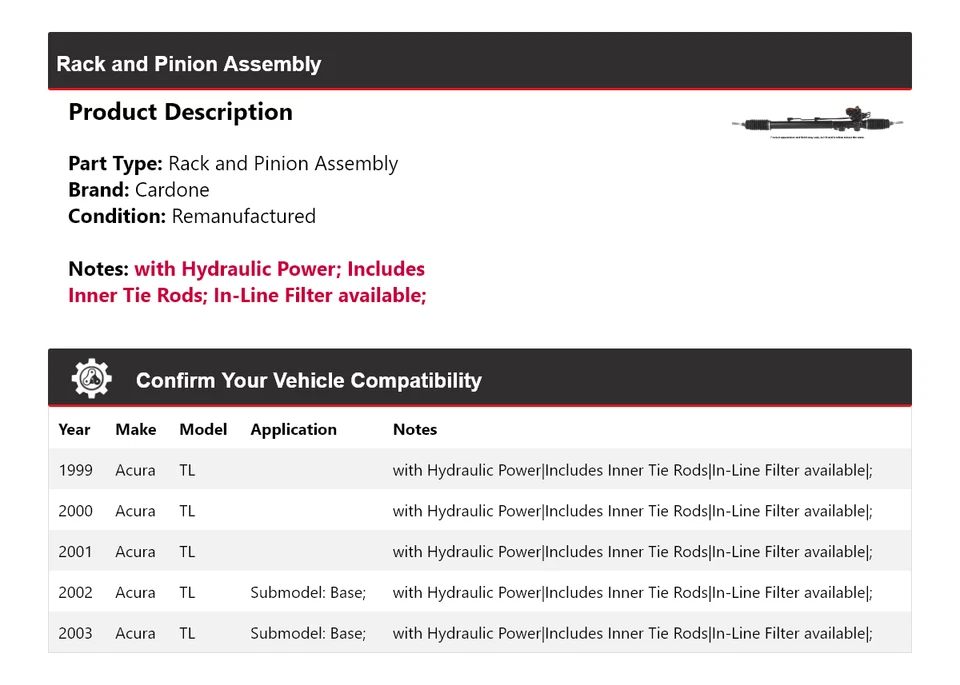Click the Part Type line
The image size is (960, 685).
[x=233, y=164]
